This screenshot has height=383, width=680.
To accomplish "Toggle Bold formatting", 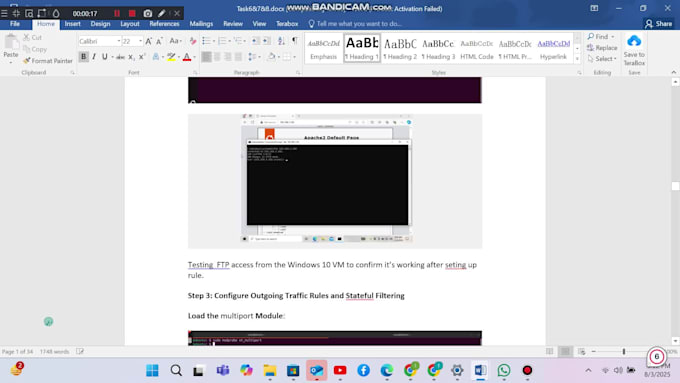I will [x=83, y=57].
